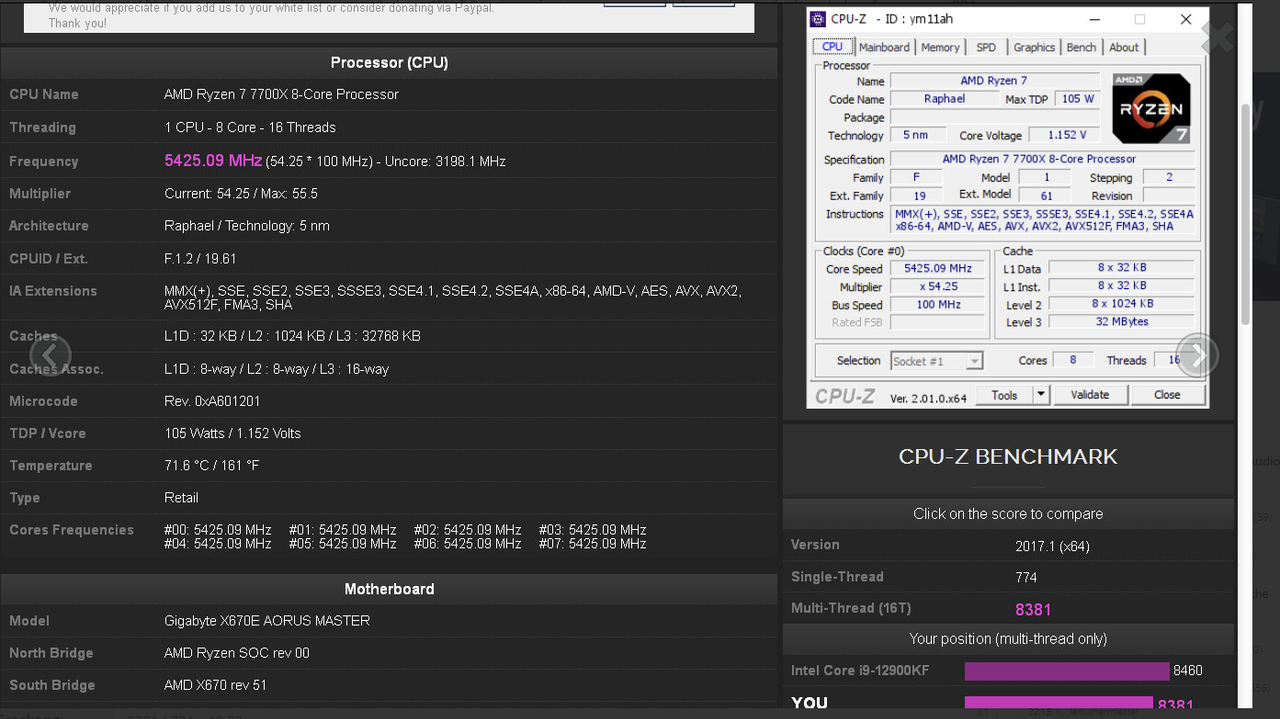Go to previous image with left arrow
Screen dimensions: 1280x719
click(50, 355)
